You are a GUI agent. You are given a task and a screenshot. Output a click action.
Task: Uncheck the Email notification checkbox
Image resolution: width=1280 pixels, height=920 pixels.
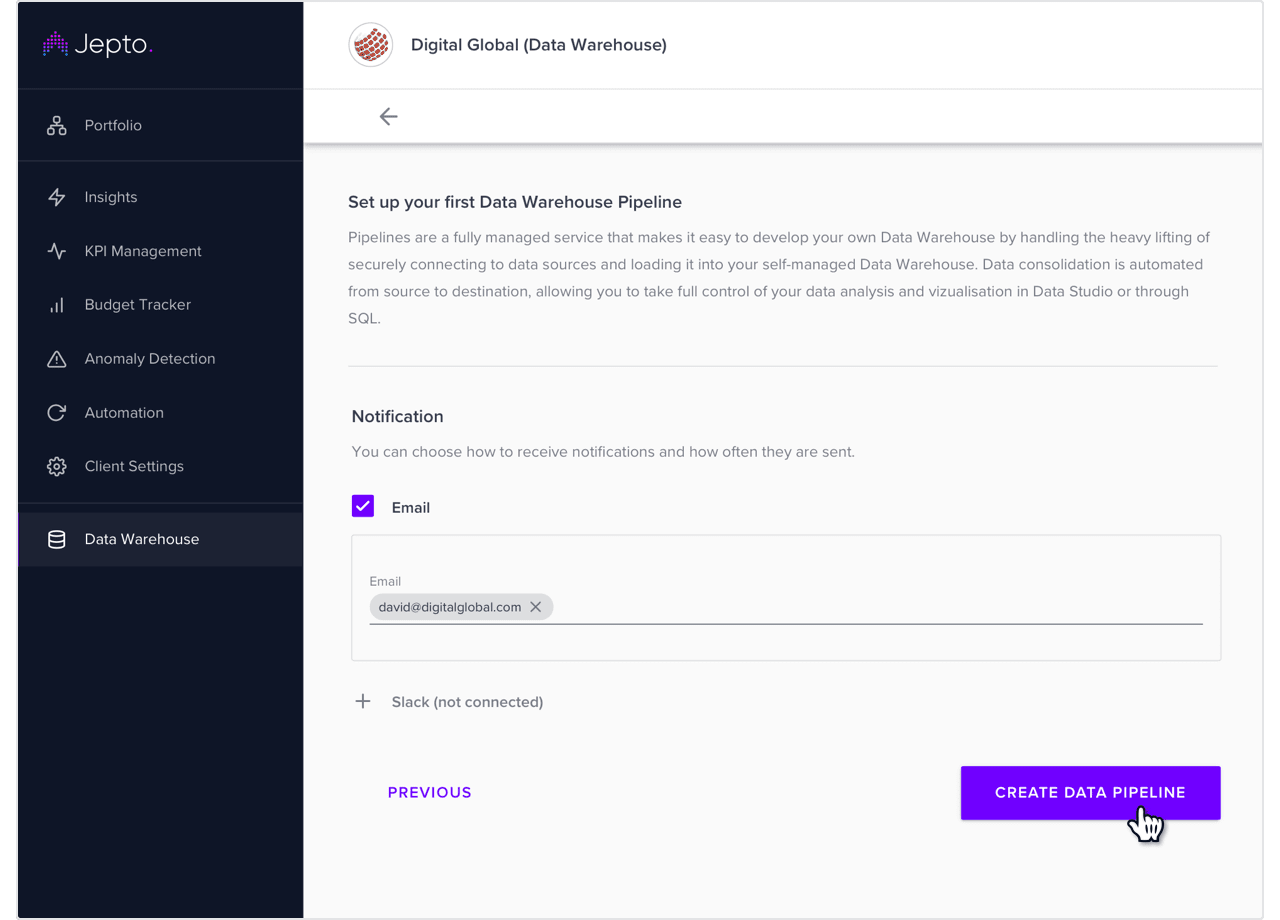[x=363, y=506]
